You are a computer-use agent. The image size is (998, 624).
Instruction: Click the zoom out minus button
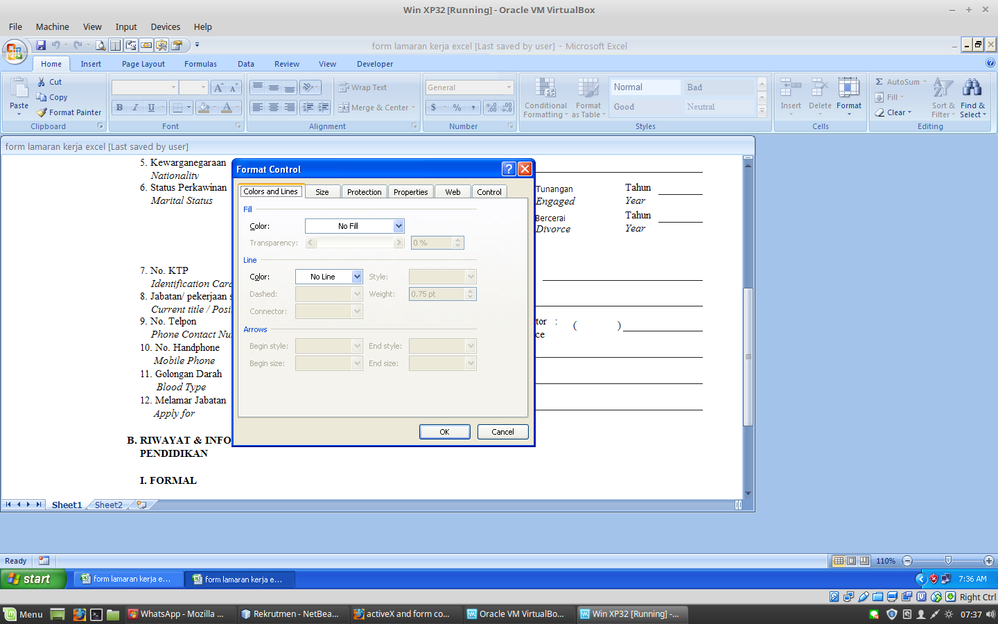click(908, 561)
